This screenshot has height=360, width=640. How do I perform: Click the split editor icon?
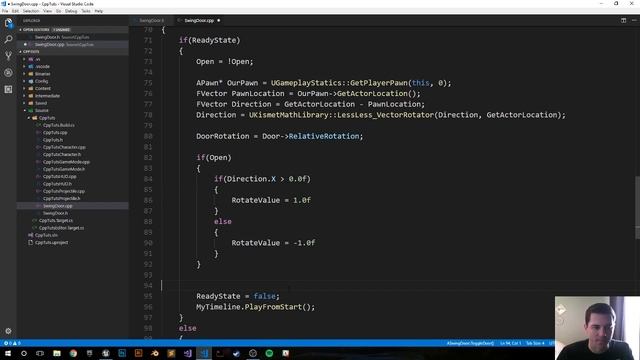[623, 20]
